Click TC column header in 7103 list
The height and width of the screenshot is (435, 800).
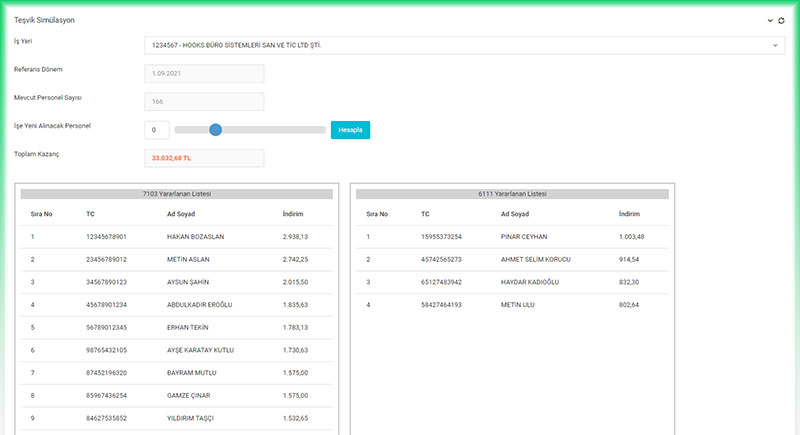click(x=91, y=214)
